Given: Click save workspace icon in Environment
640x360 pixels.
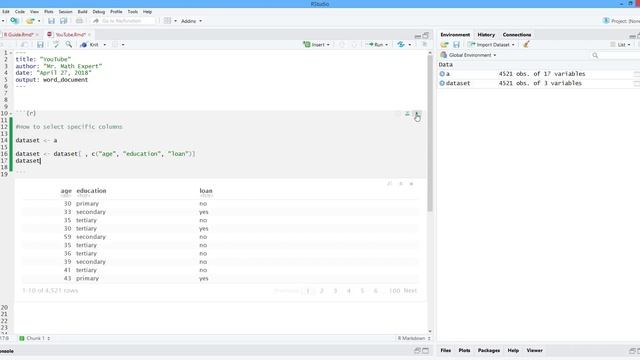Looking at the screenshot, I should click(x=456, y=44).
